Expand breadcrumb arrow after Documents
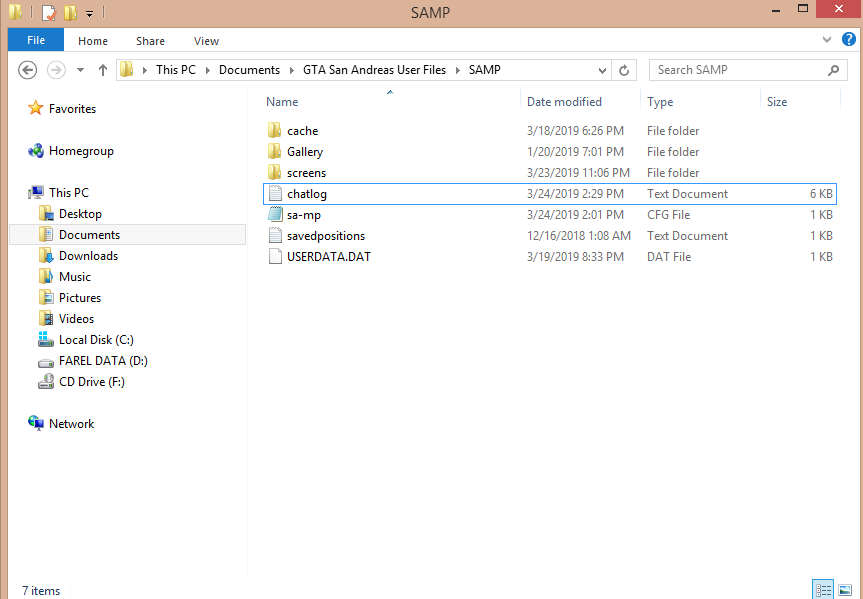 pyautogui.click(x=292, y=70)
